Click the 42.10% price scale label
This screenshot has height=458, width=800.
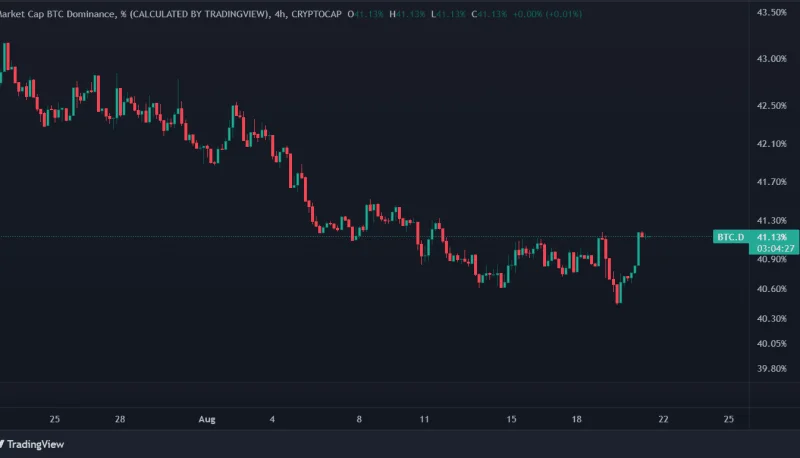[771, 144]
